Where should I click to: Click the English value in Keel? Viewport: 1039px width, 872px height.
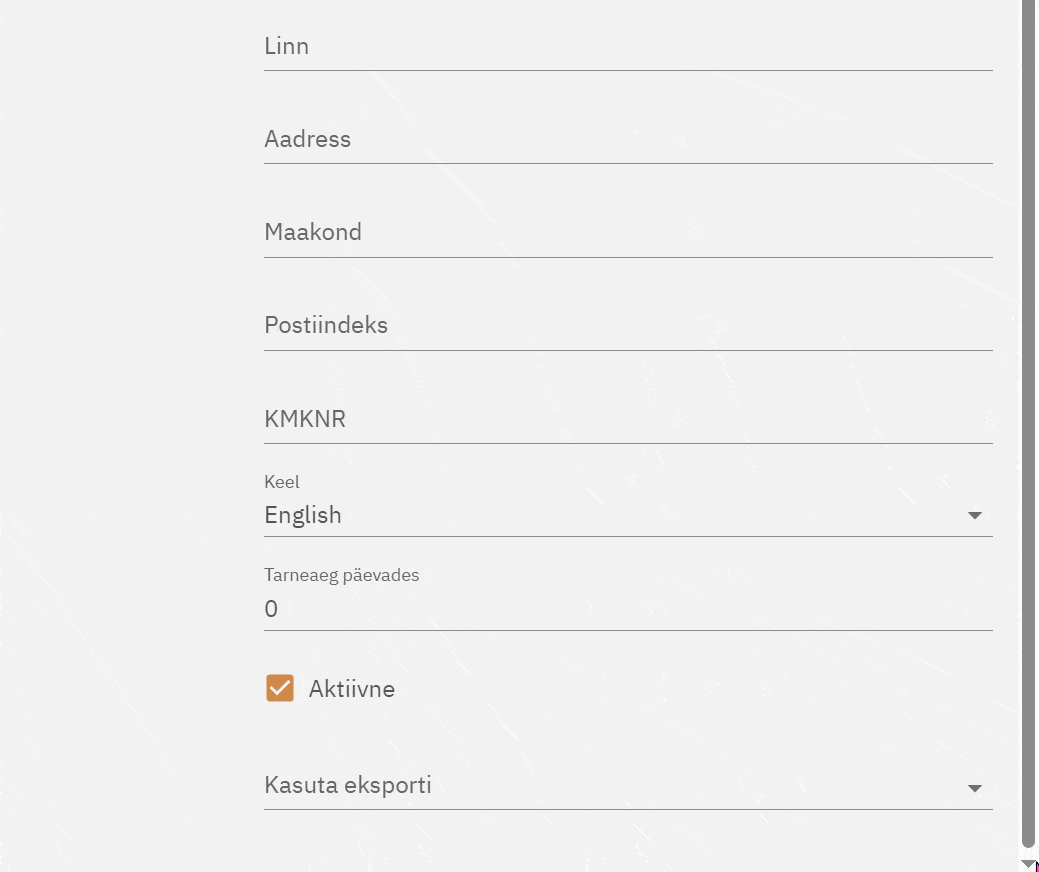click(303, 515)
